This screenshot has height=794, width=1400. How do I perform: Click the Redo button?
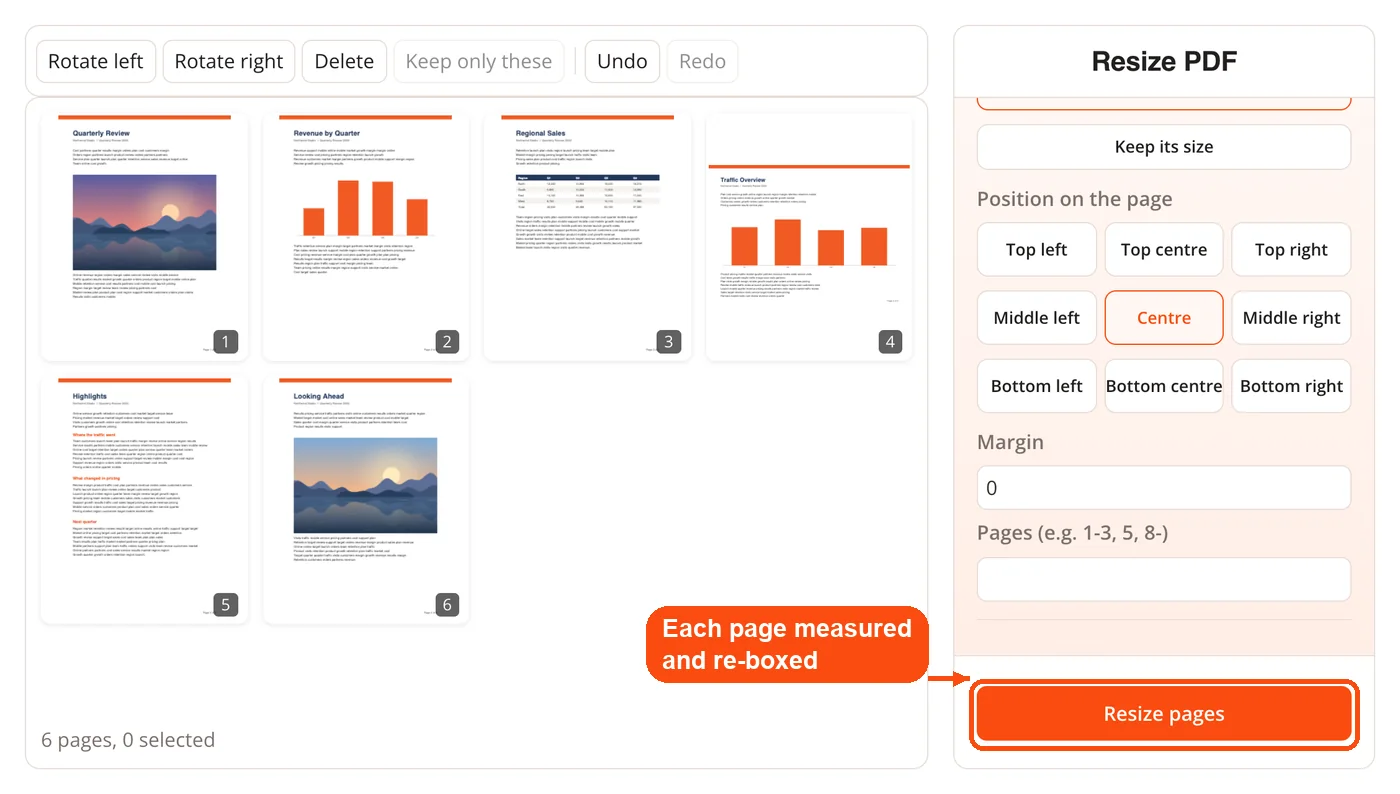702,61
